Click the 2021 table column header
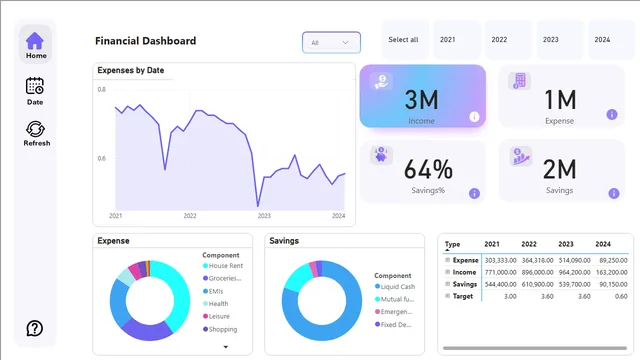 [492, 244]
